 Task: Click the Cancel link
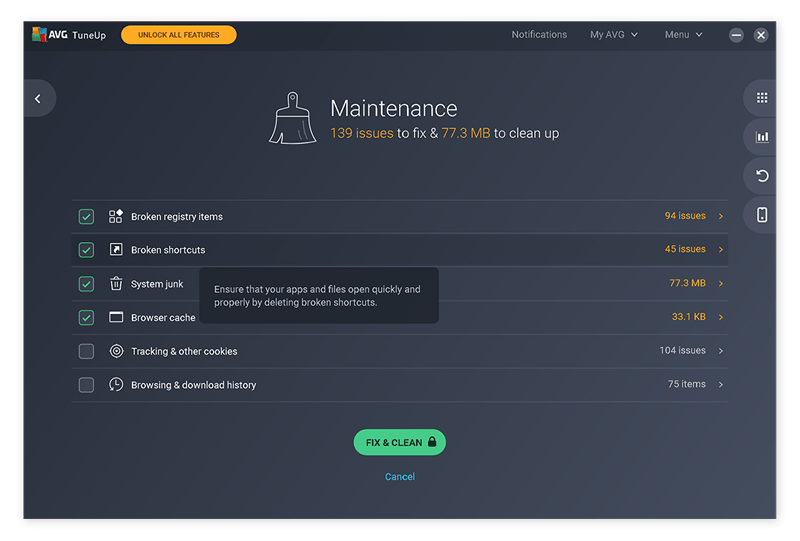click(399, 477)
